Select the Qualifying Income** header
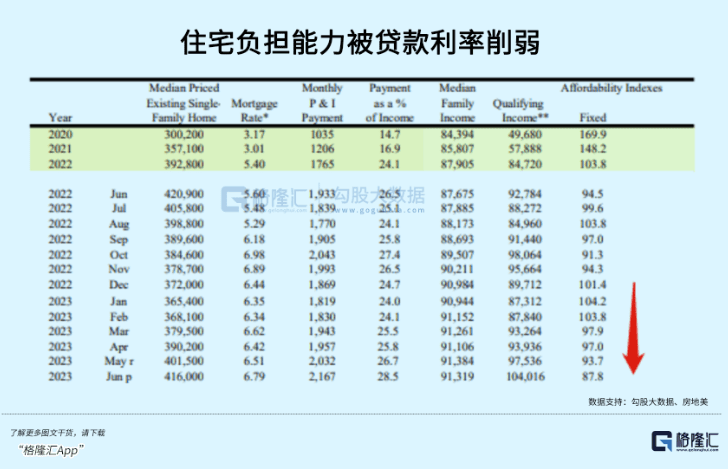 (520, 111)
